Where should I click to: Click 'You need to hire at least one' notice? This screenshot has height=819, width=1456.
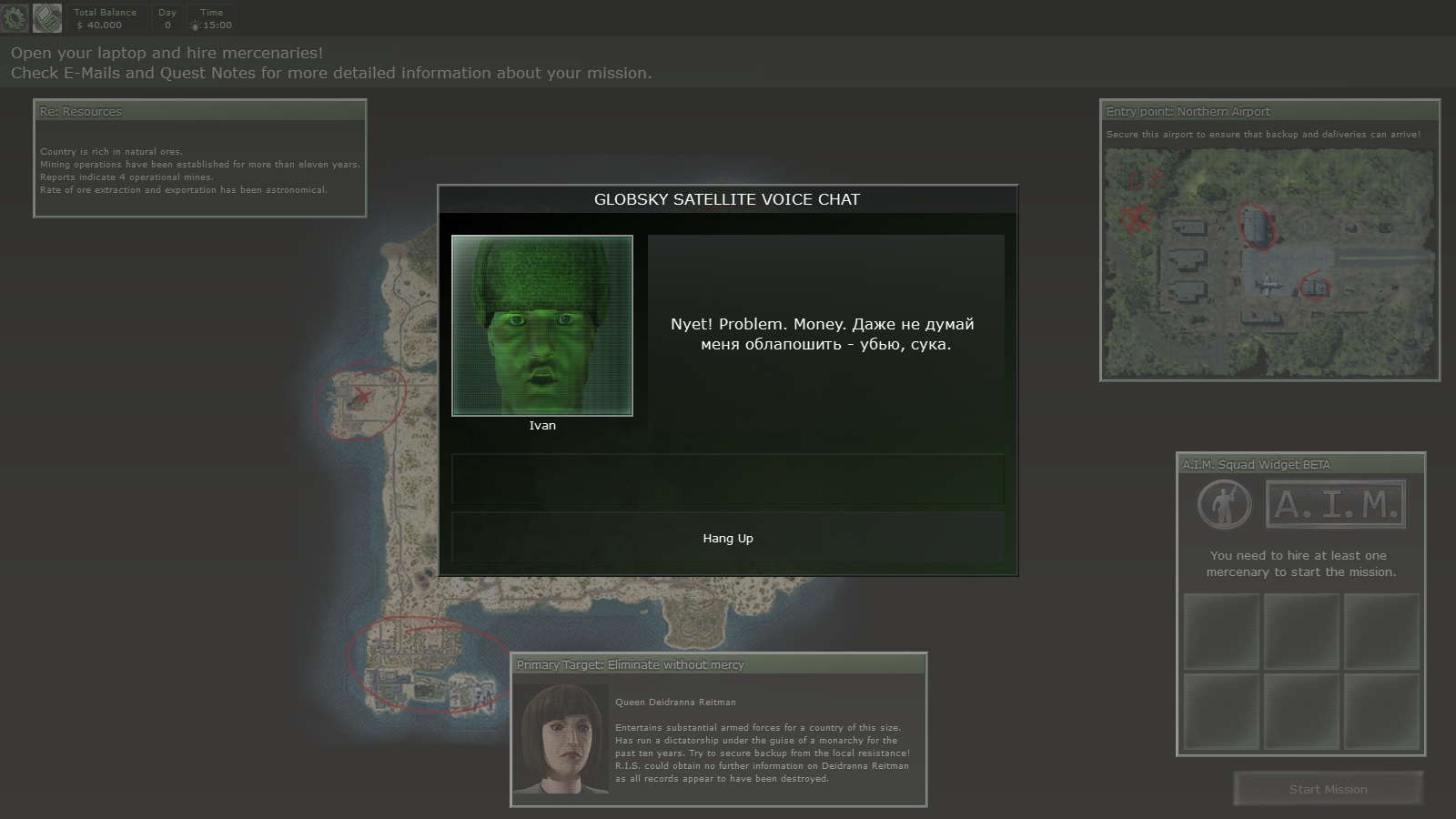[x=1300, y=563]
